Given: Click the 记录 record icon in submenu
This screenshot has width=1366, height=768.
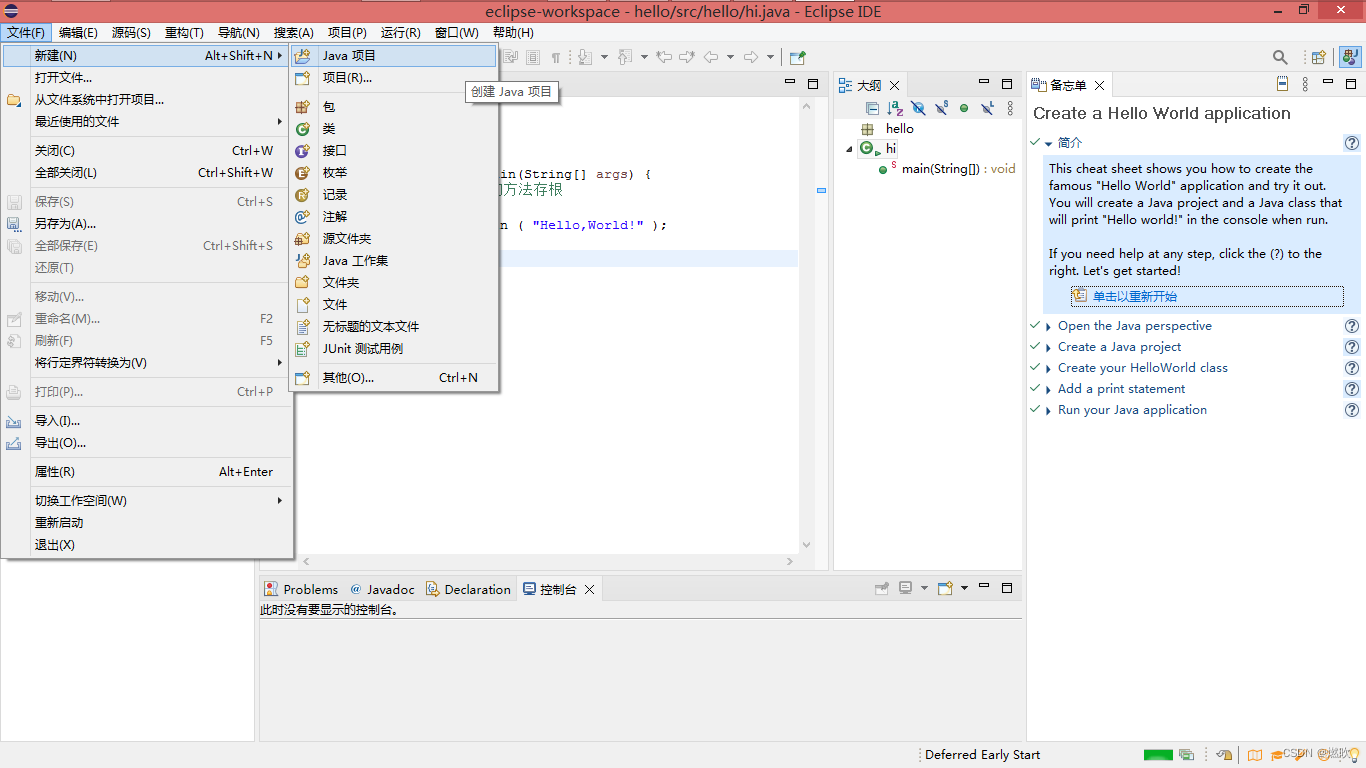Looking at the screenshot, I should pyautogui.click(x=302, y=195).
